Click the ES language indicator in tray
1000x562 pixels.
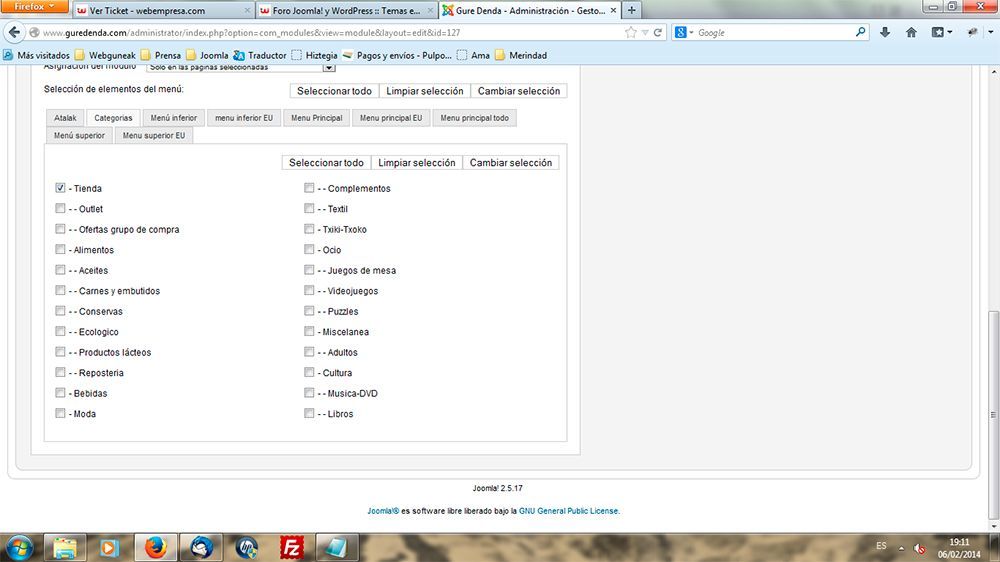(881, 546)
